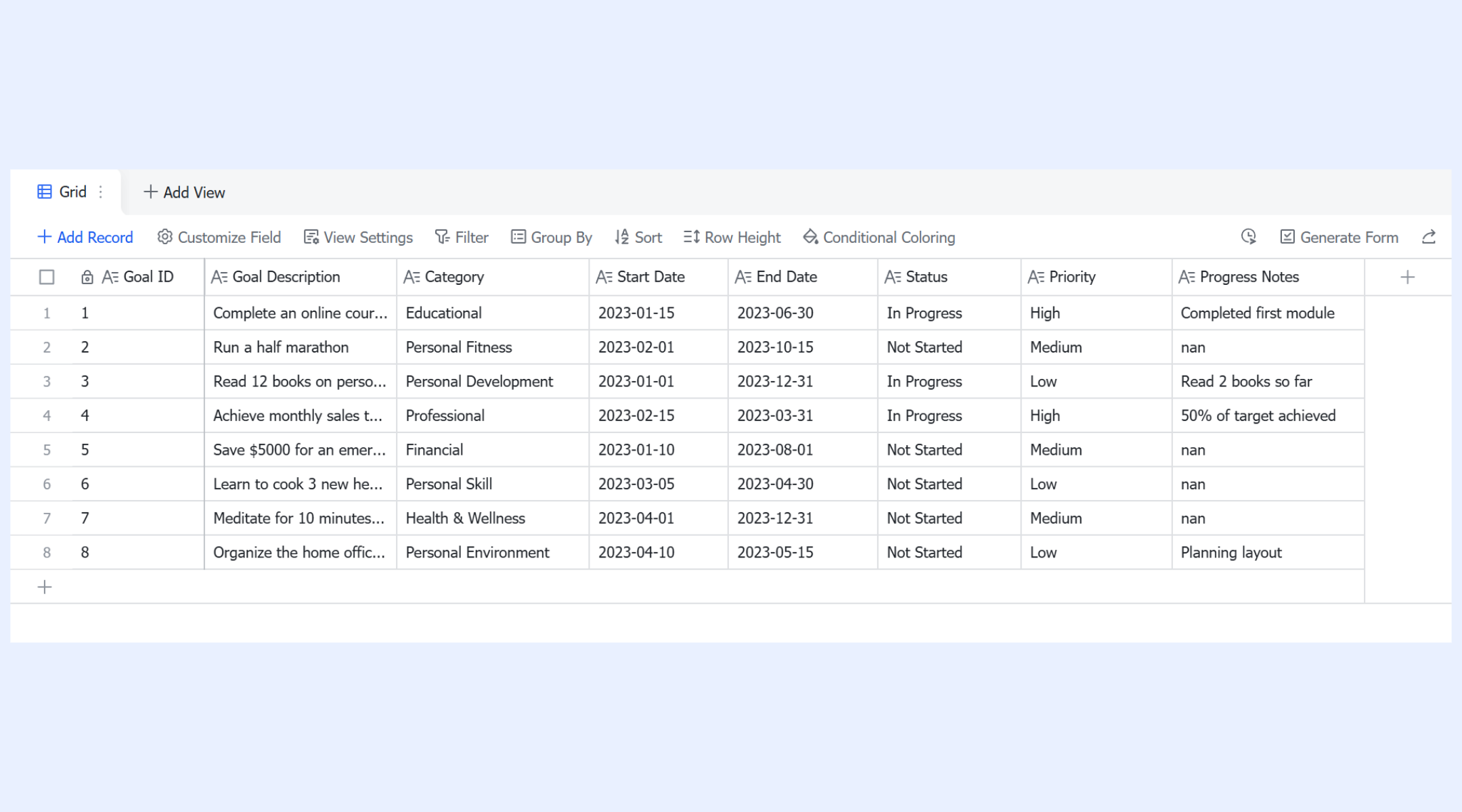The width and height of the screenshot is (1462, 812).
Task: Click the 'Personal Environment' cell
Action: coord(493,552)
